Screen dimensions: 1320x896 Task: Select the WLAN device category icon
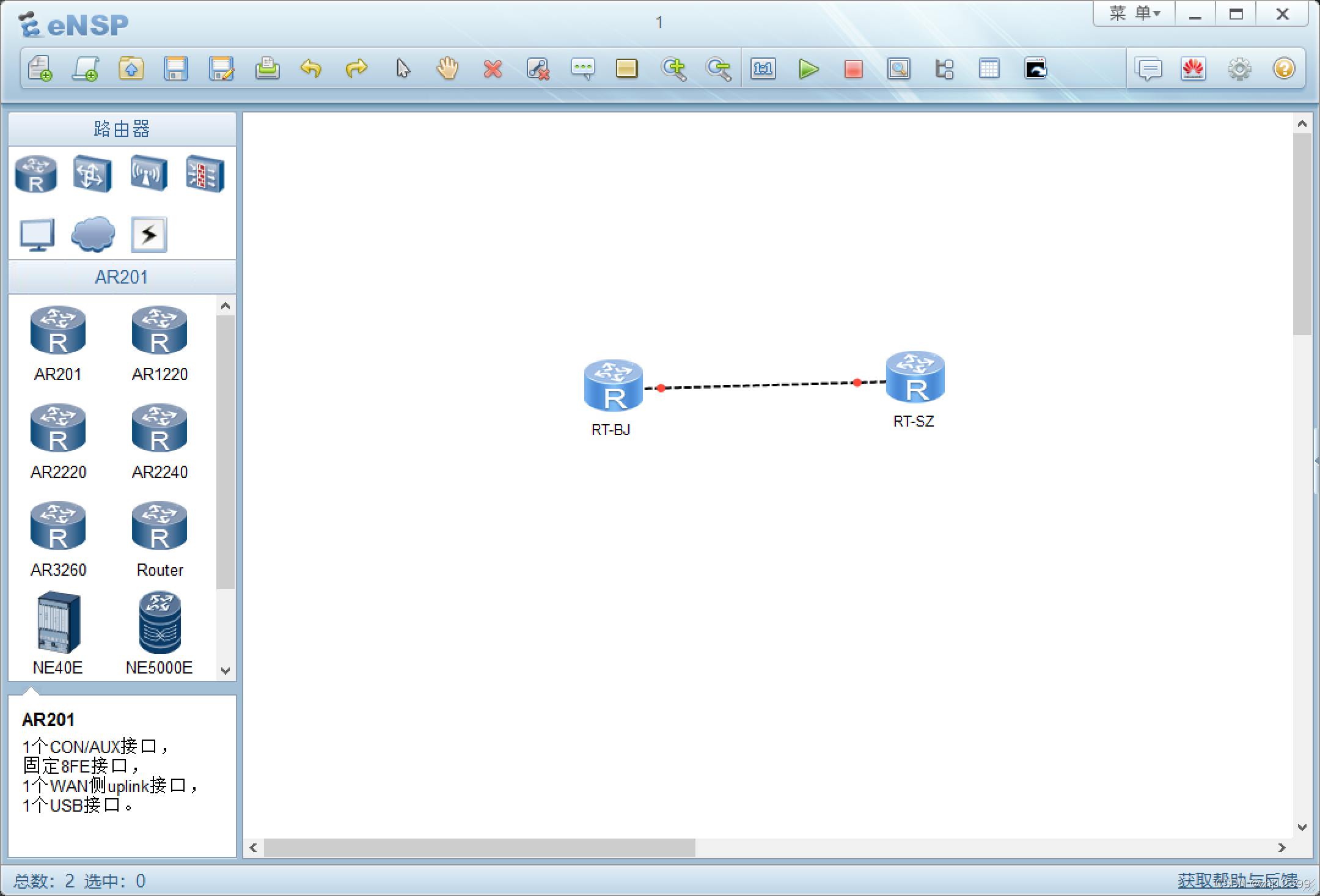(148, 173)
